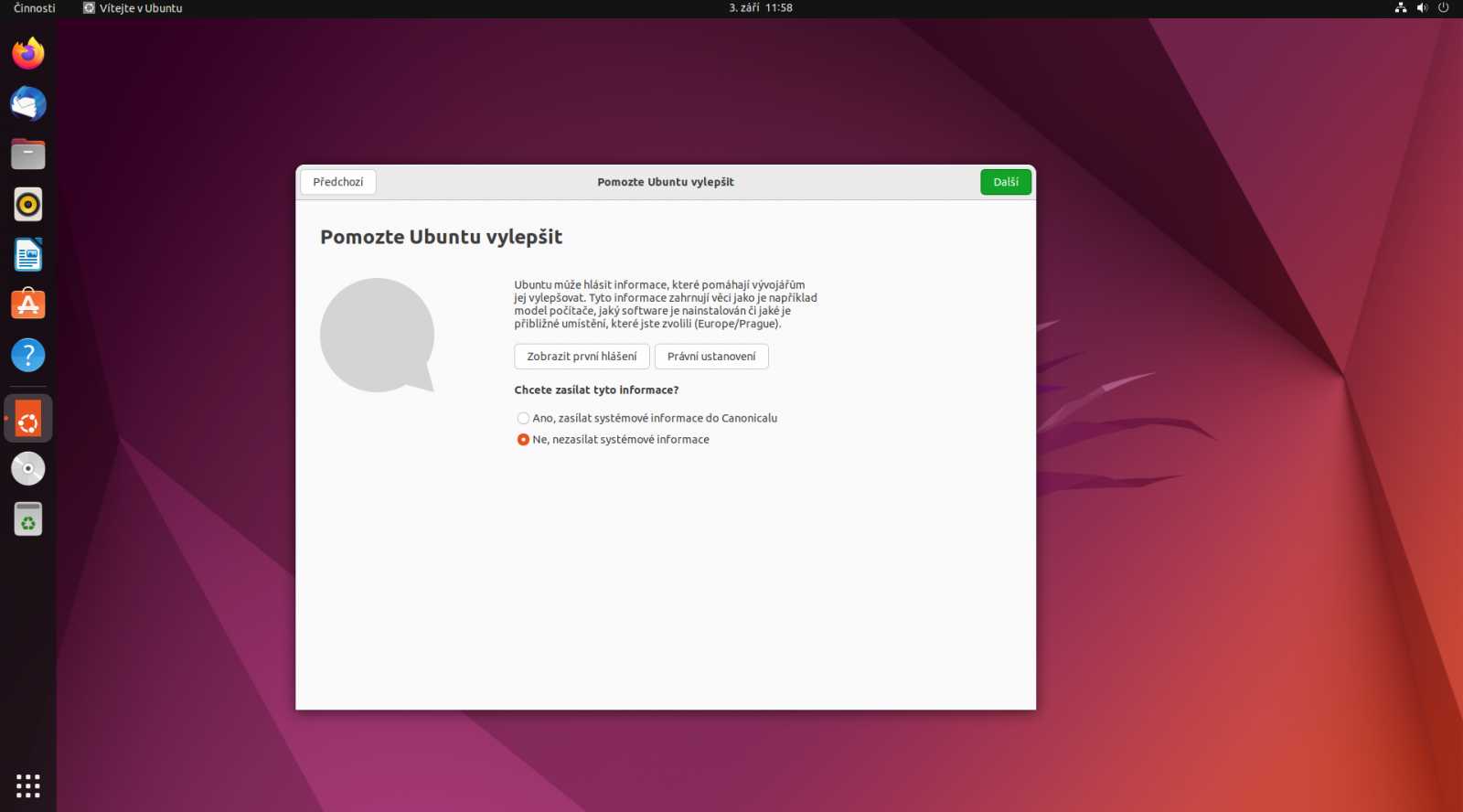Viewport: 1463px width, 812px height.
Task: Click the volume speaker icon
Action: click(1422, 7)
